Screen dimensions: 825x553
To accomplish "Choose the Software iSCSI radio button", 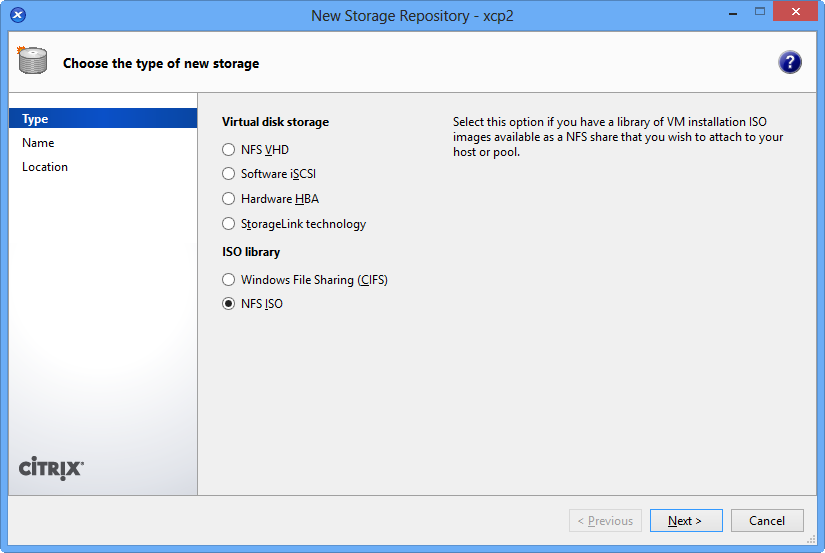I will coord(229,174).
